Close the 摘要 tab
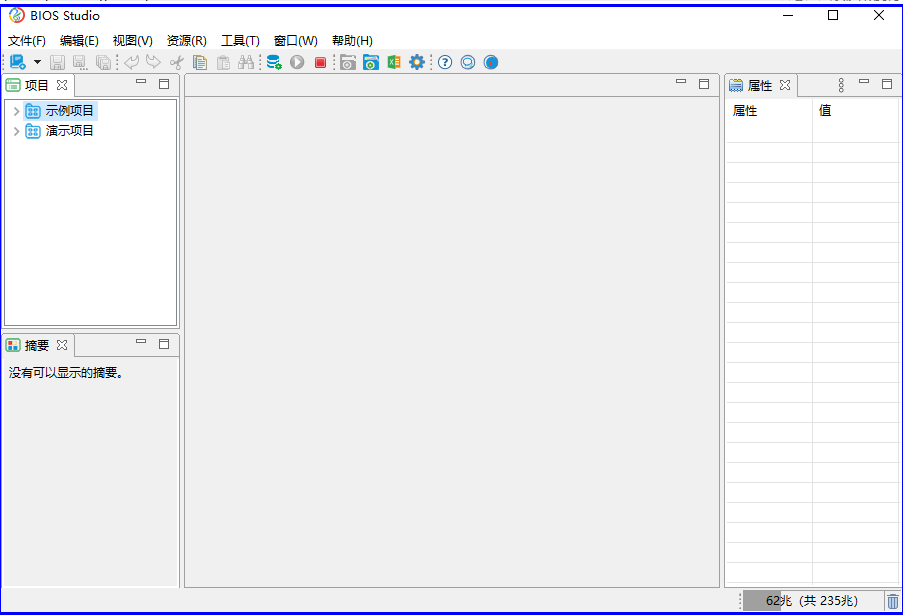Viewport: 903px width, 615px height. [62, 345]
